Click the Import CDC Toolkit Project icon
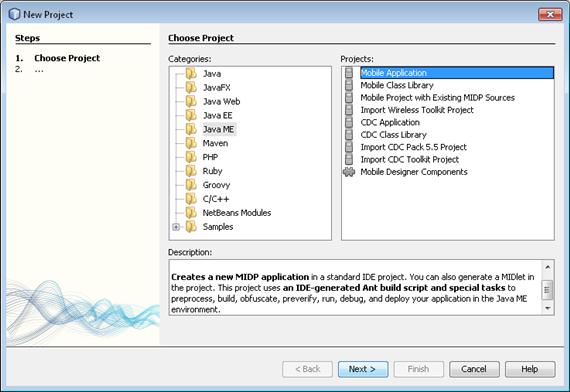This screenshot has width=570, height=392. pos(349,159)
